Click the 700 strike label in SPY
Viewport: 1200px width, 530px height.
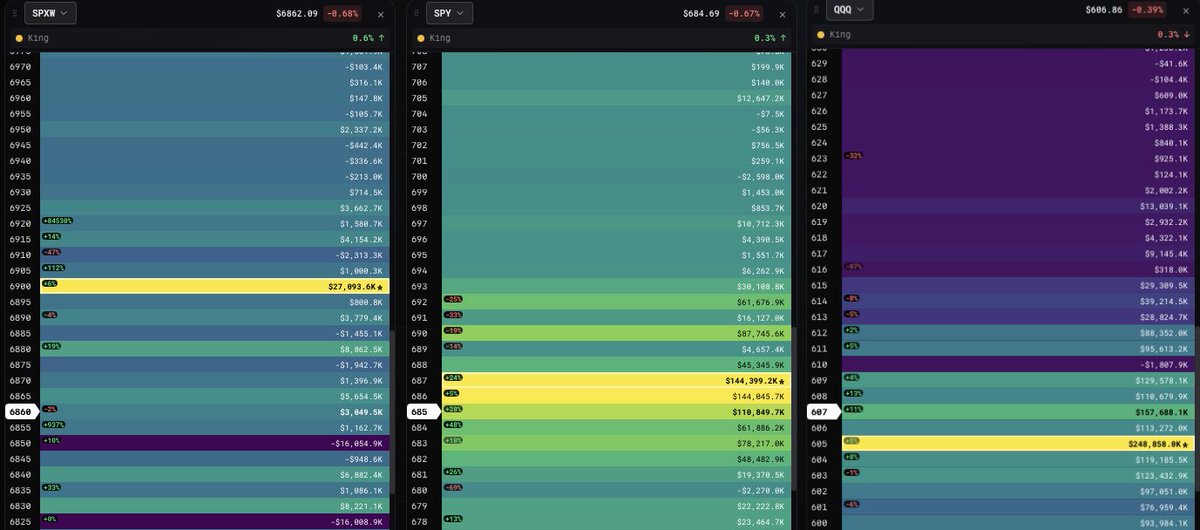point(420,176)
